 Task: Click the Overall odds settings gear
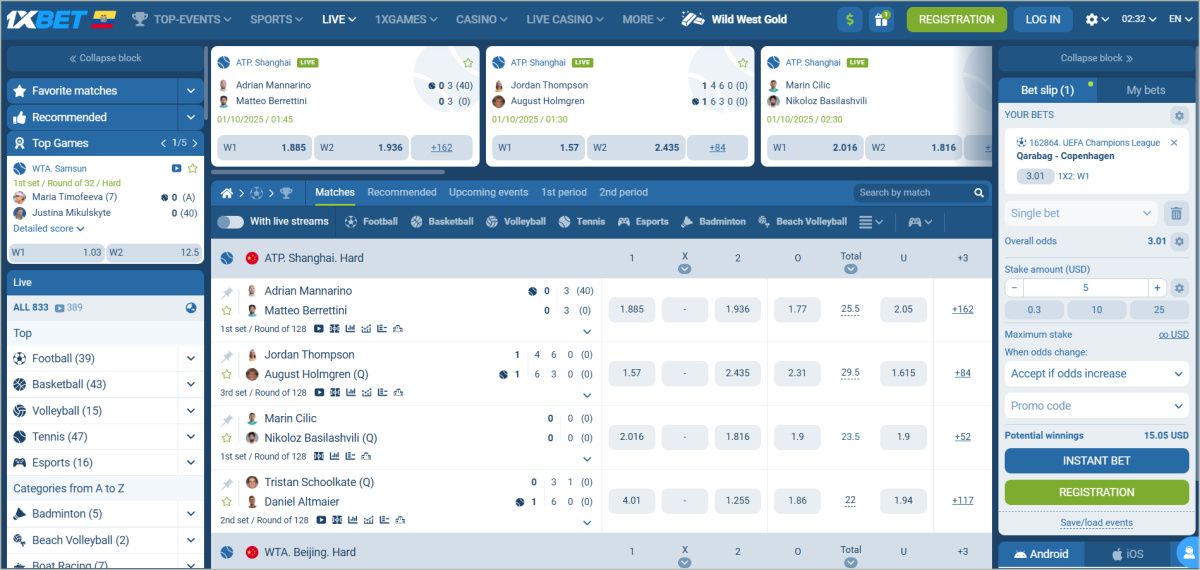[1179, 241]
